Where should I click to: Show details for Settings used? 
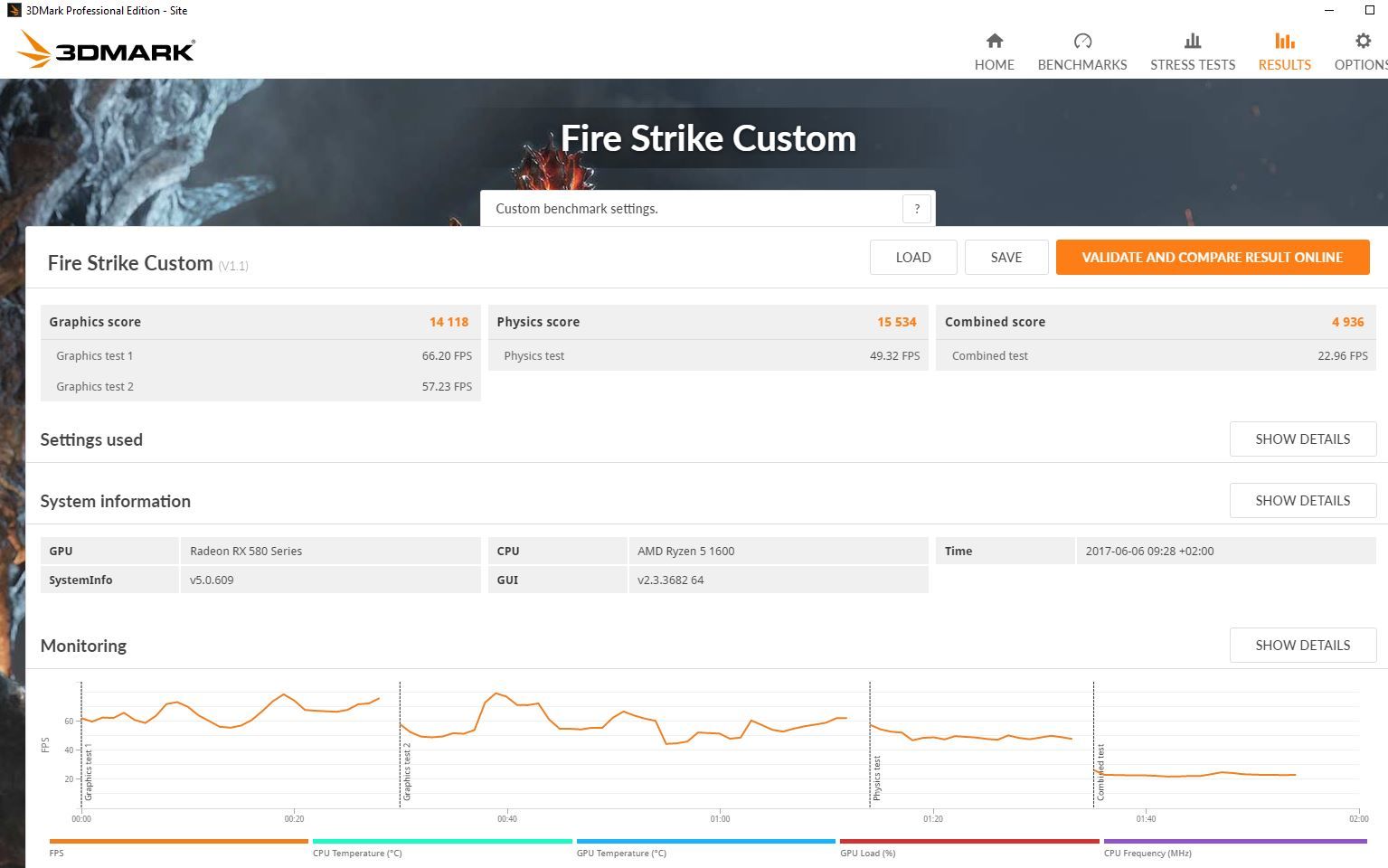tap(1303, 439)
